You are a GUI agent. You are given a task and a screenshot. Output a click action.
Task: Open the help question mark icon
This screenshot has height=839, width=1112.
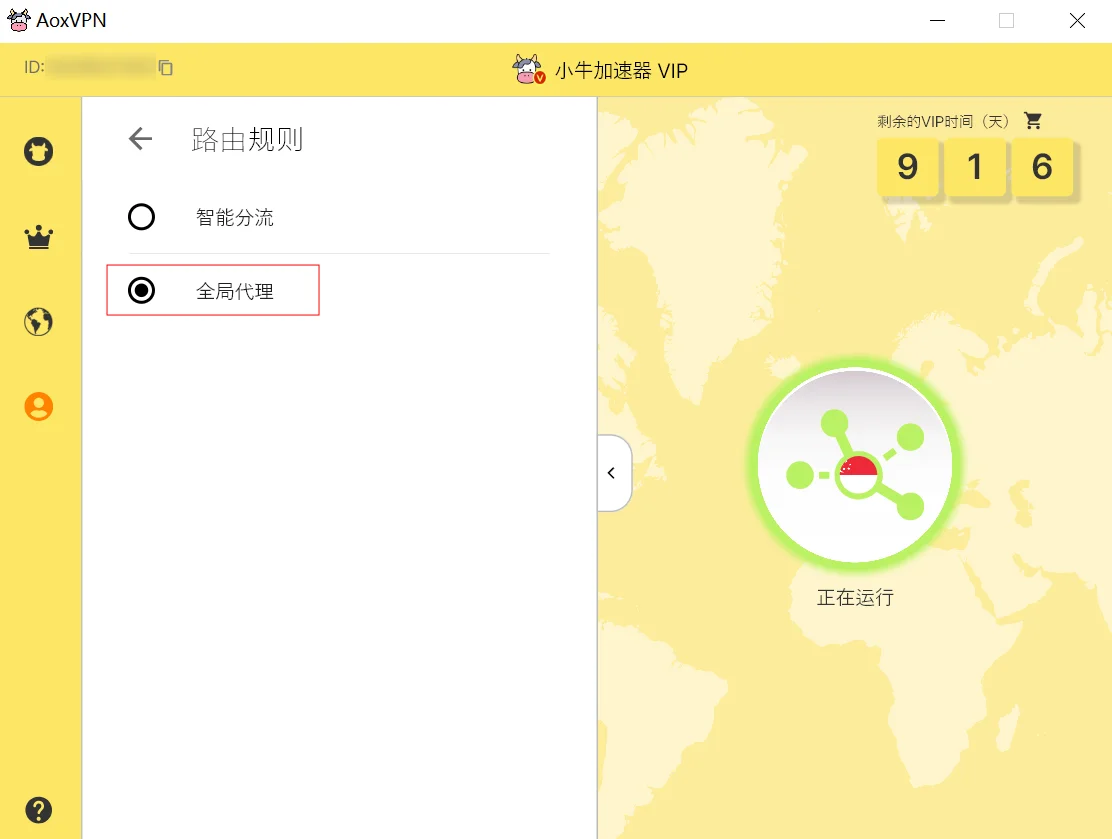click(x=39, y=809)
